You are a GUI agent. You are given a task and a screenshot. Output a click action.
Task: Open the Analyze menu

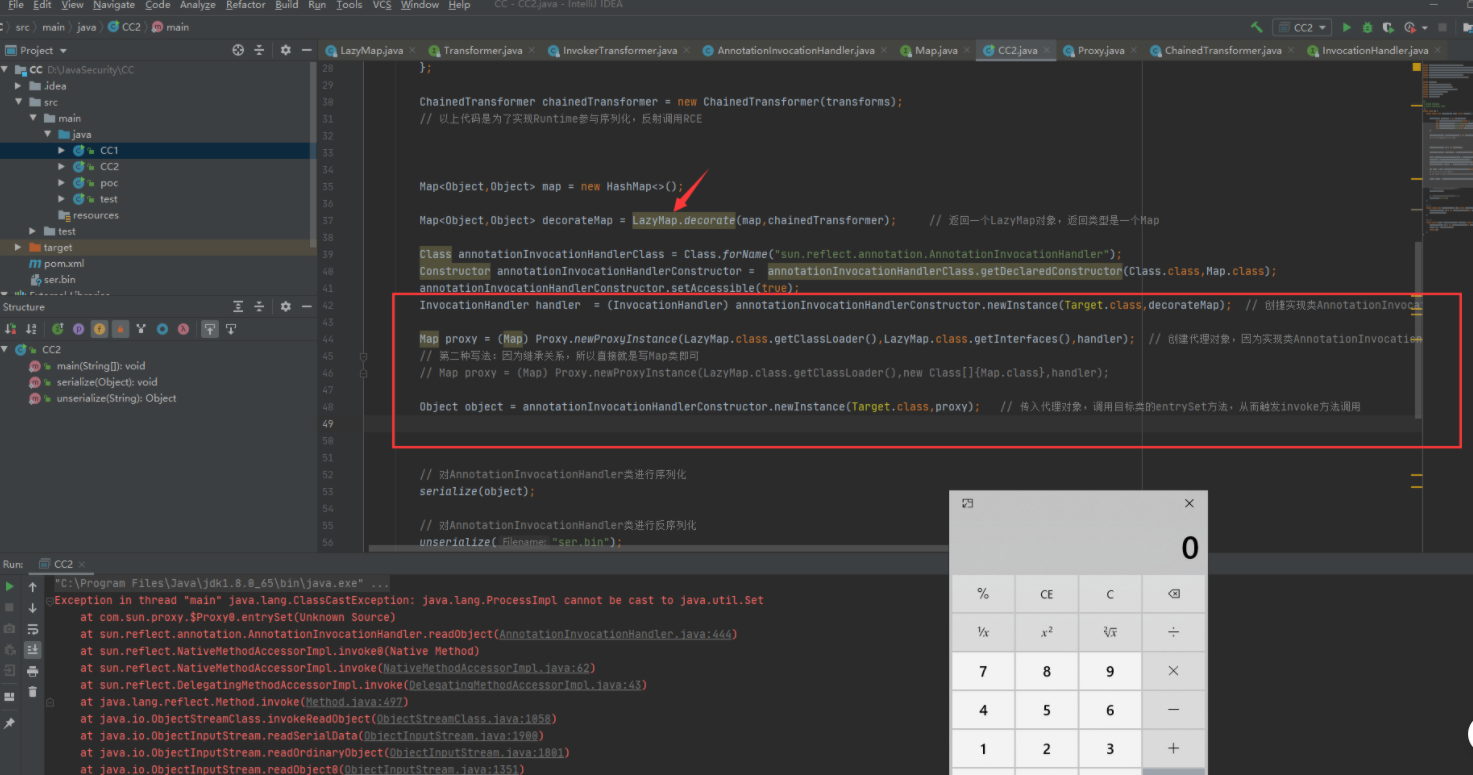tap(197, 5)
